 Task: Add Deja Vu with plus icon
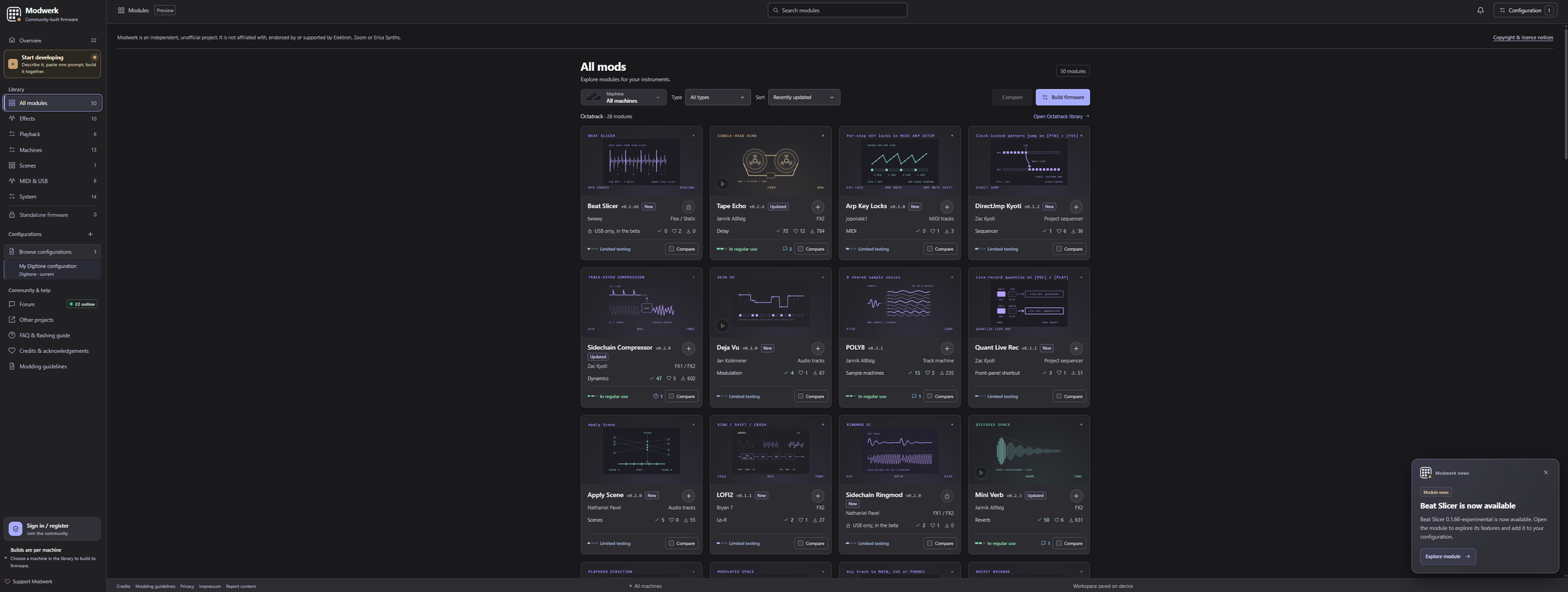[817, 348]
